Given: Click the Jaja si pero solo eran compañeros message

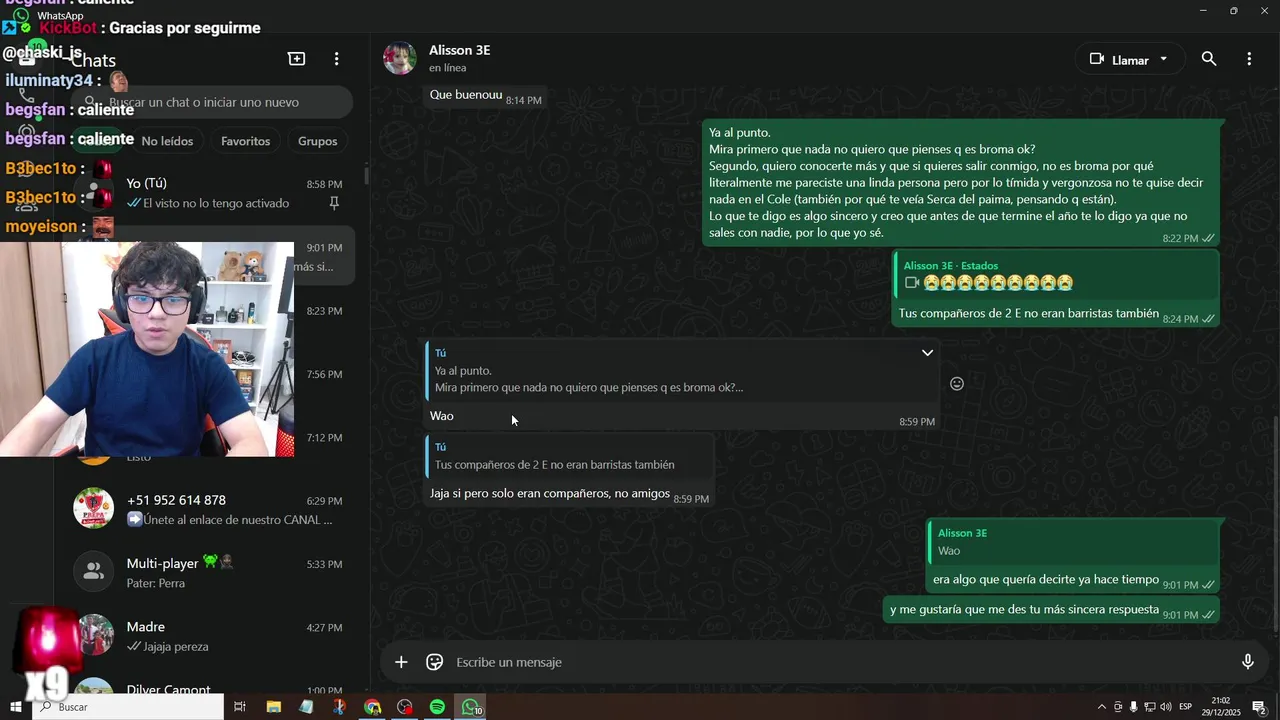Looking at the screenshot, I should pyautogui.click(x=550, y=493).
